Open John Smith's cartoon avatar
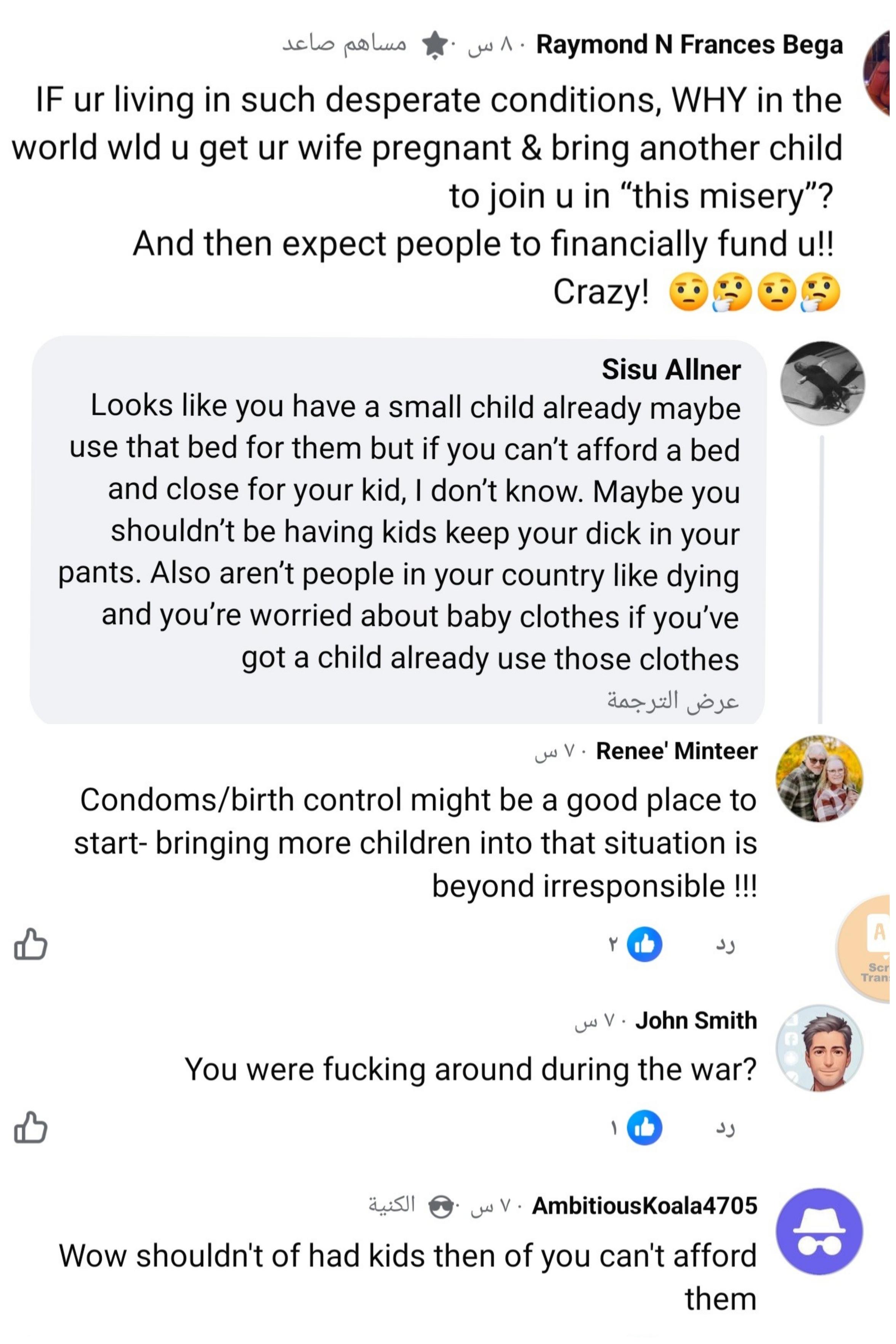The width and height of the screenshot is (896, 1344). 819,1048
